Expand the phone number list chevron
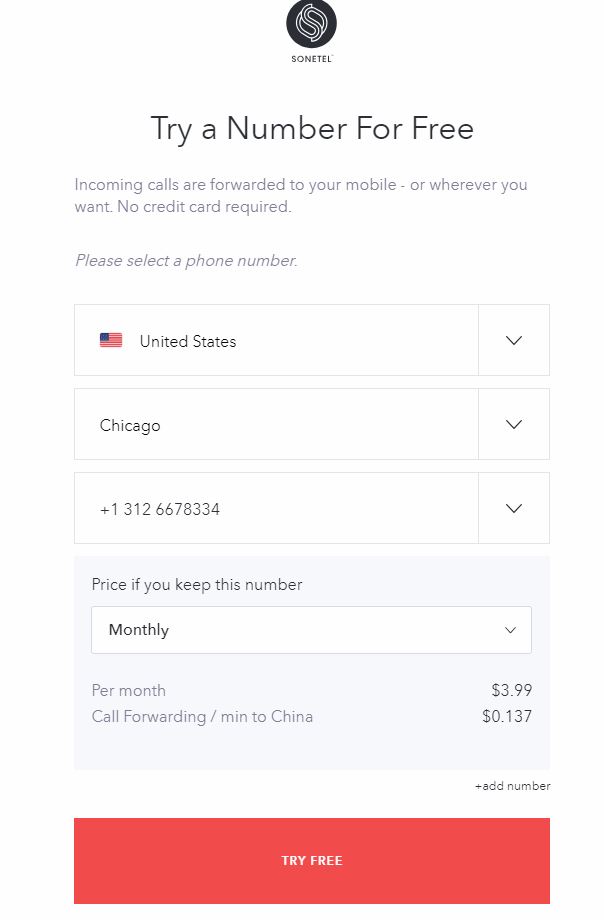Viewport: 604px width, 920px height. pyautogui.click(x=514, y=508)
